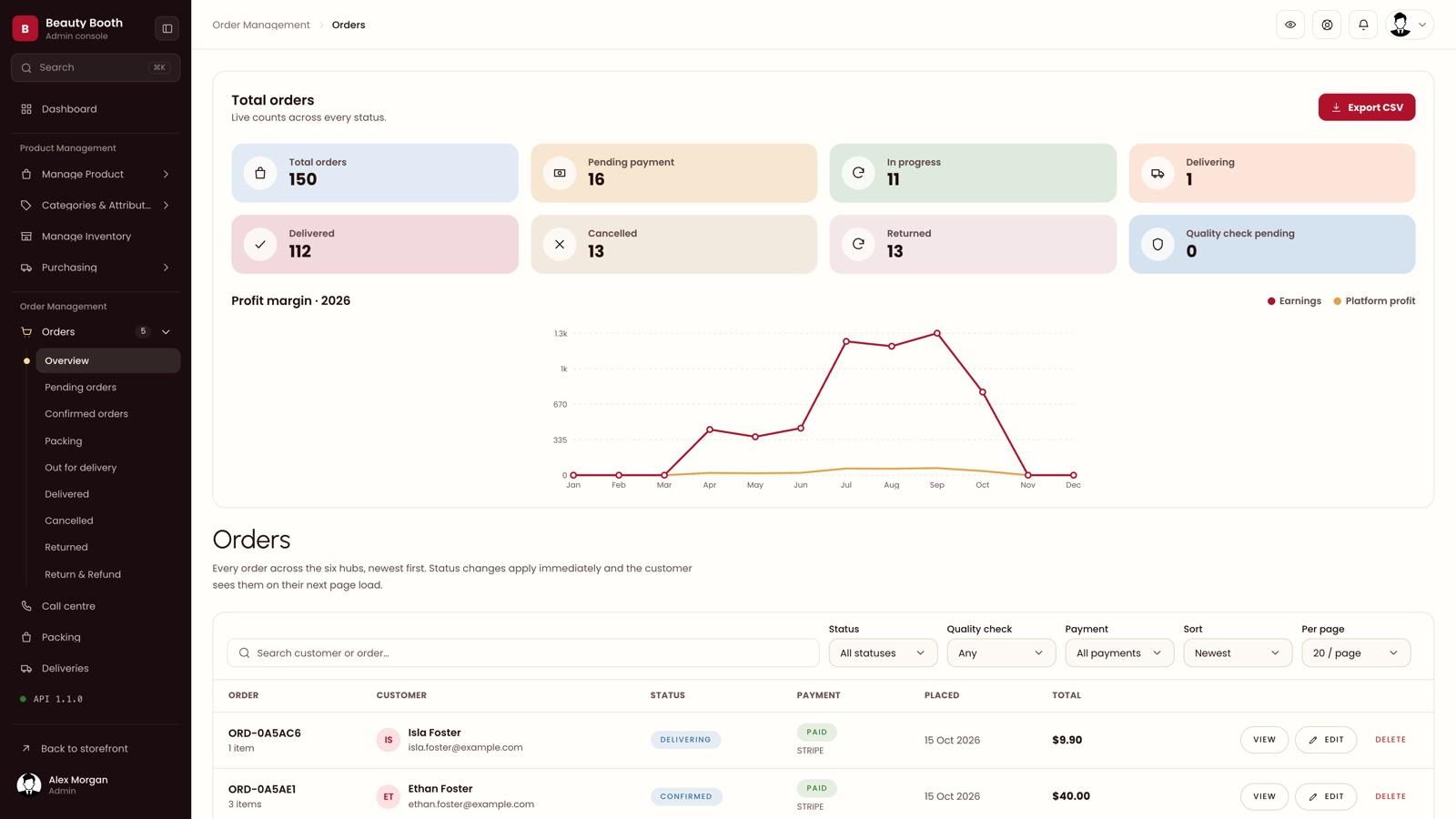This screenshot has width=1456, height=819.
Task: Click the Delivered checkmark icon
Action: coord(260,244)
